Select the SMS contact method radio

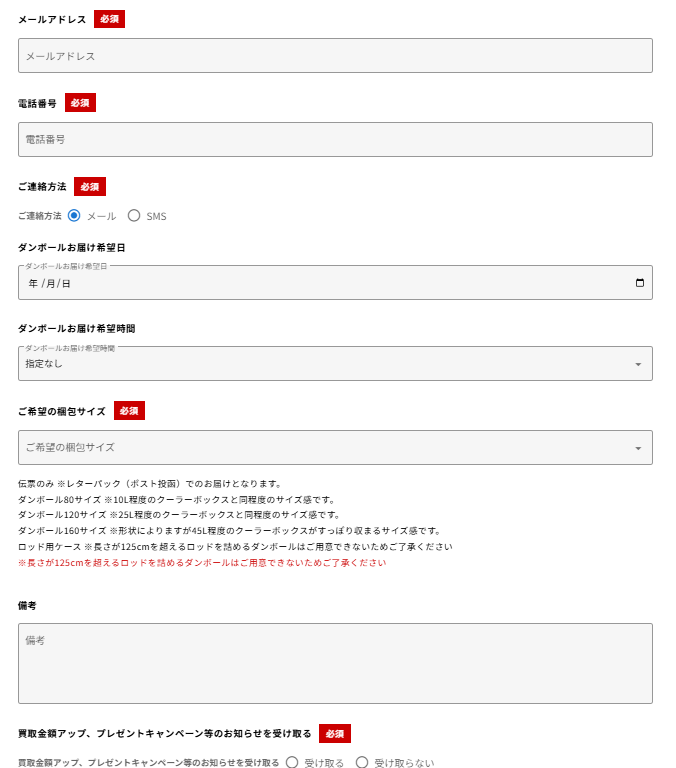click(134, 216)
